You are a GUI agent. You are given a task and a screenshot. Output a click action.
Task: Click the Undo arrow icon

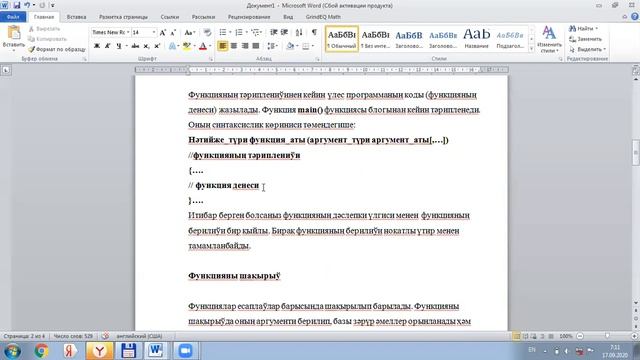[x=27, y=5]
